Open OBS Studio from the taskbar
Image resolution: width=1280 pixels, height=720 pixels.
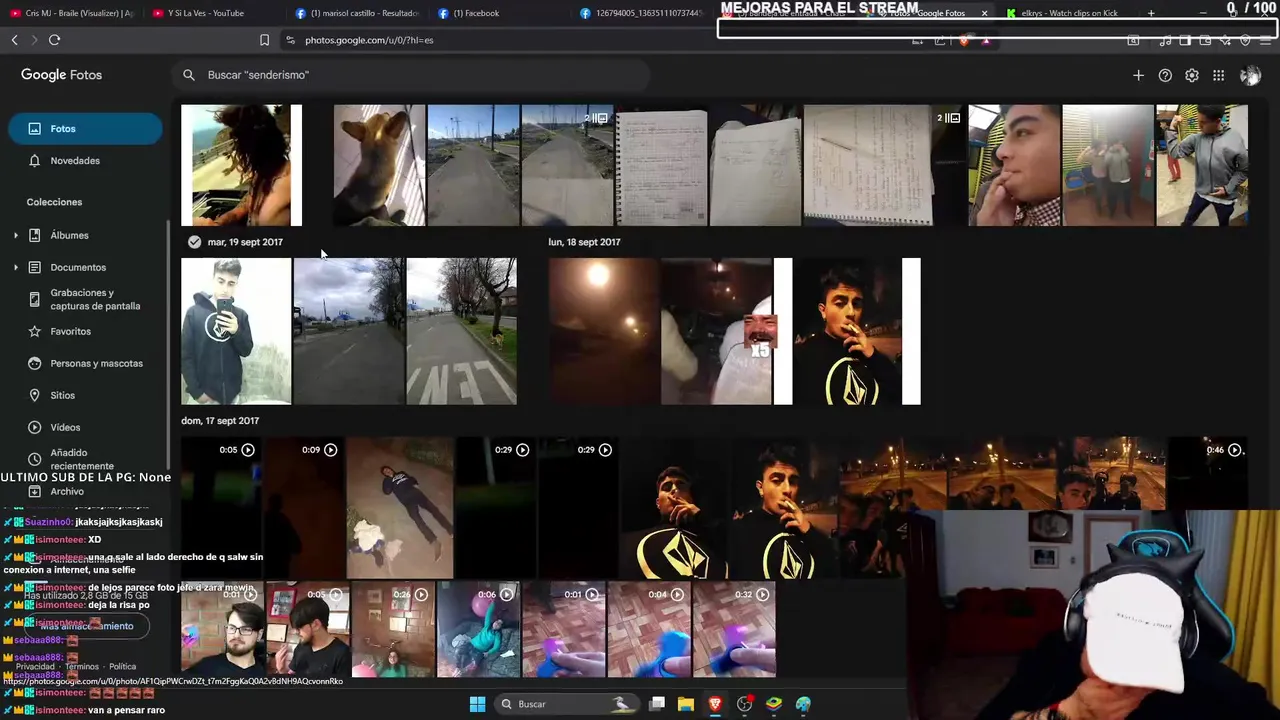(745, 704)
